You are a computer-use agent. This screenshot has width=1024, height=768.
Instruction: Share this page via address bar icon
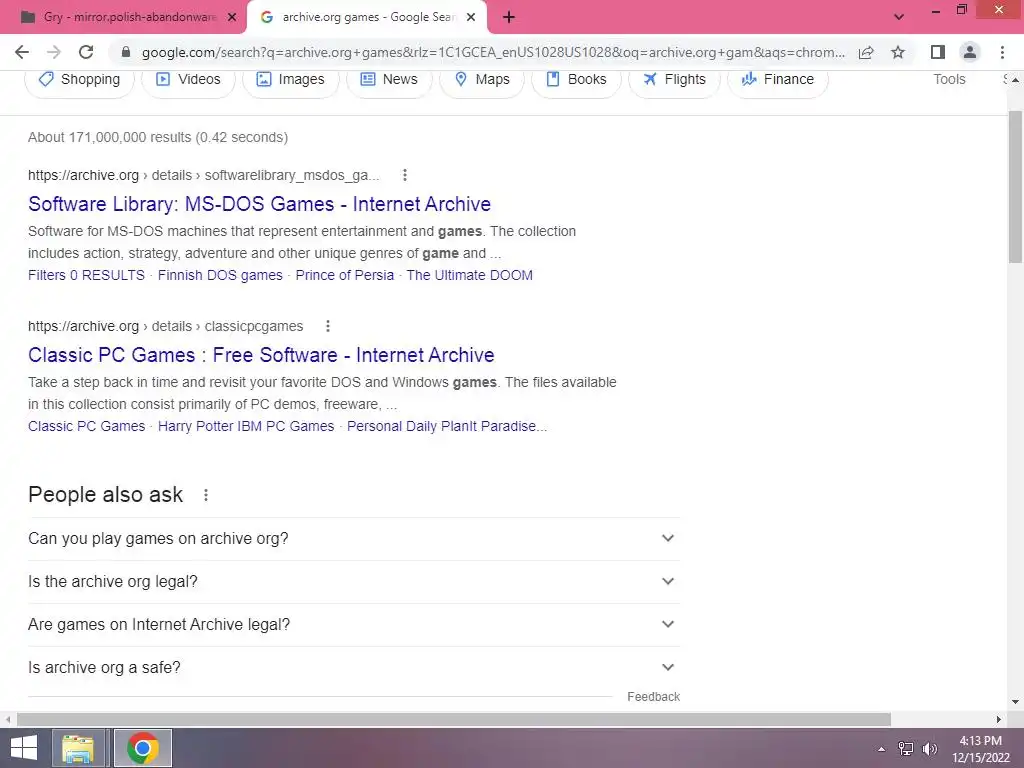(866, 52)
